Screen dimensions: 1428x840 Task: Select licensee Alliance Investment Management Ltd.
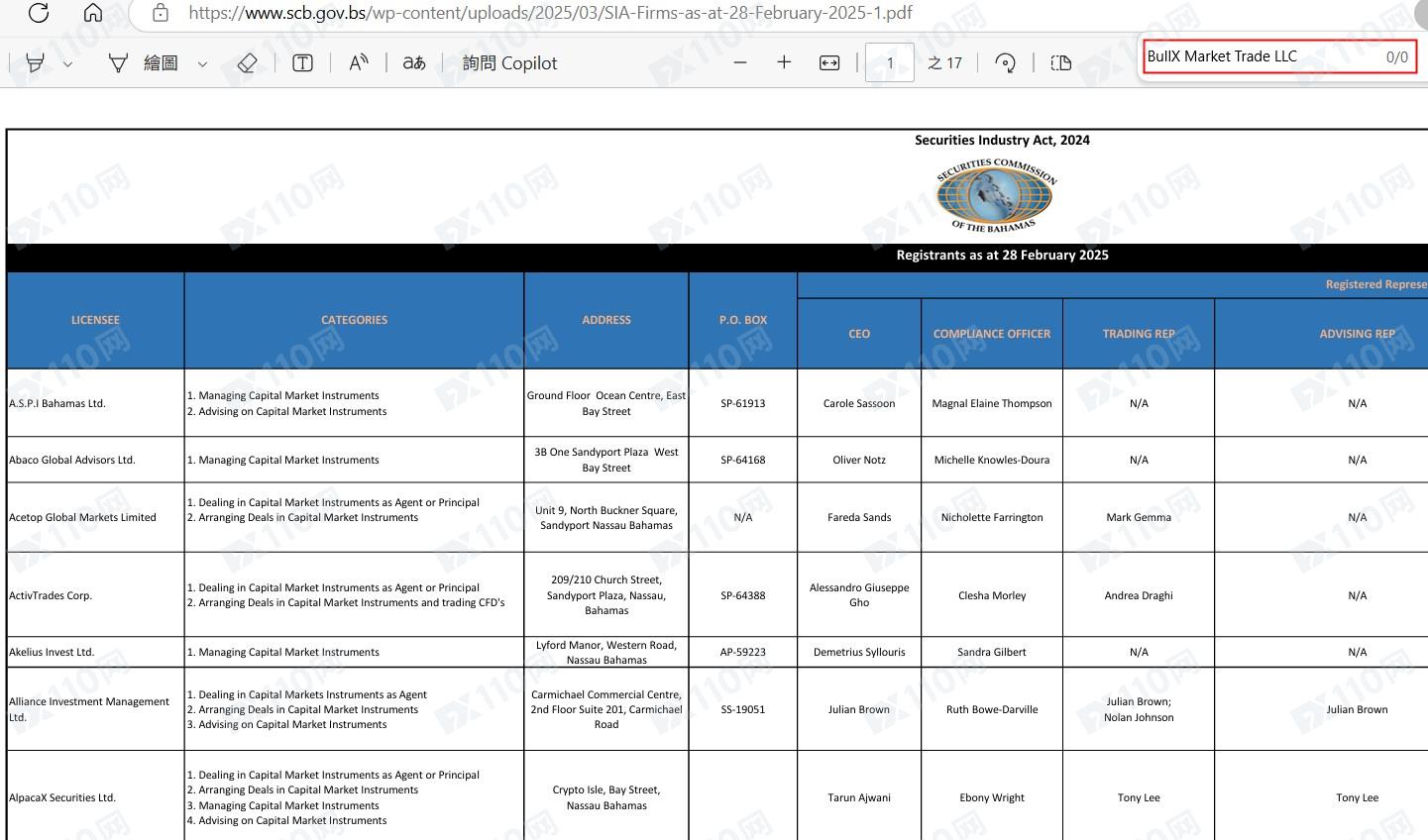click(89, 709)
